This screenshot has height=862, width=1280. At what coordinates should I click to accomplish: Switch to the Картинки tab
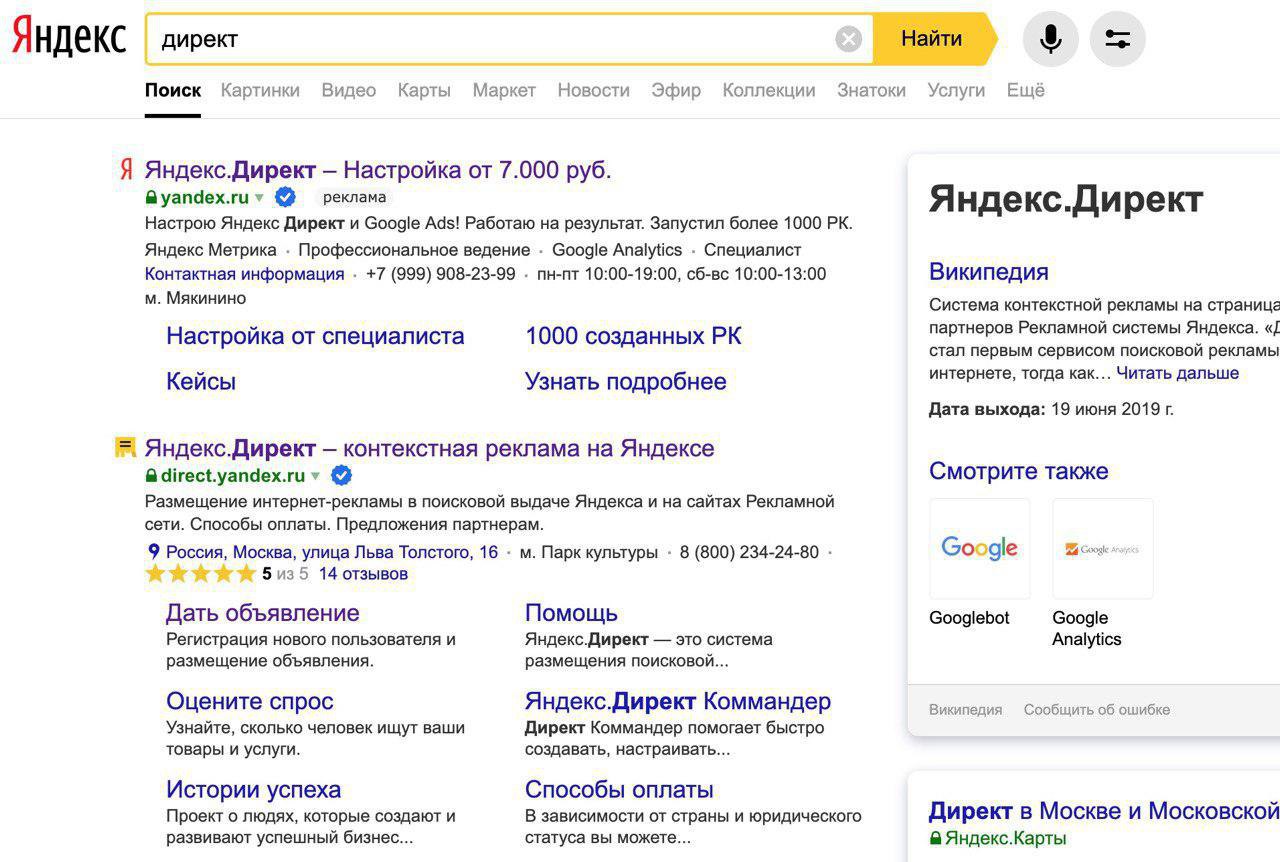coord(260,90)
